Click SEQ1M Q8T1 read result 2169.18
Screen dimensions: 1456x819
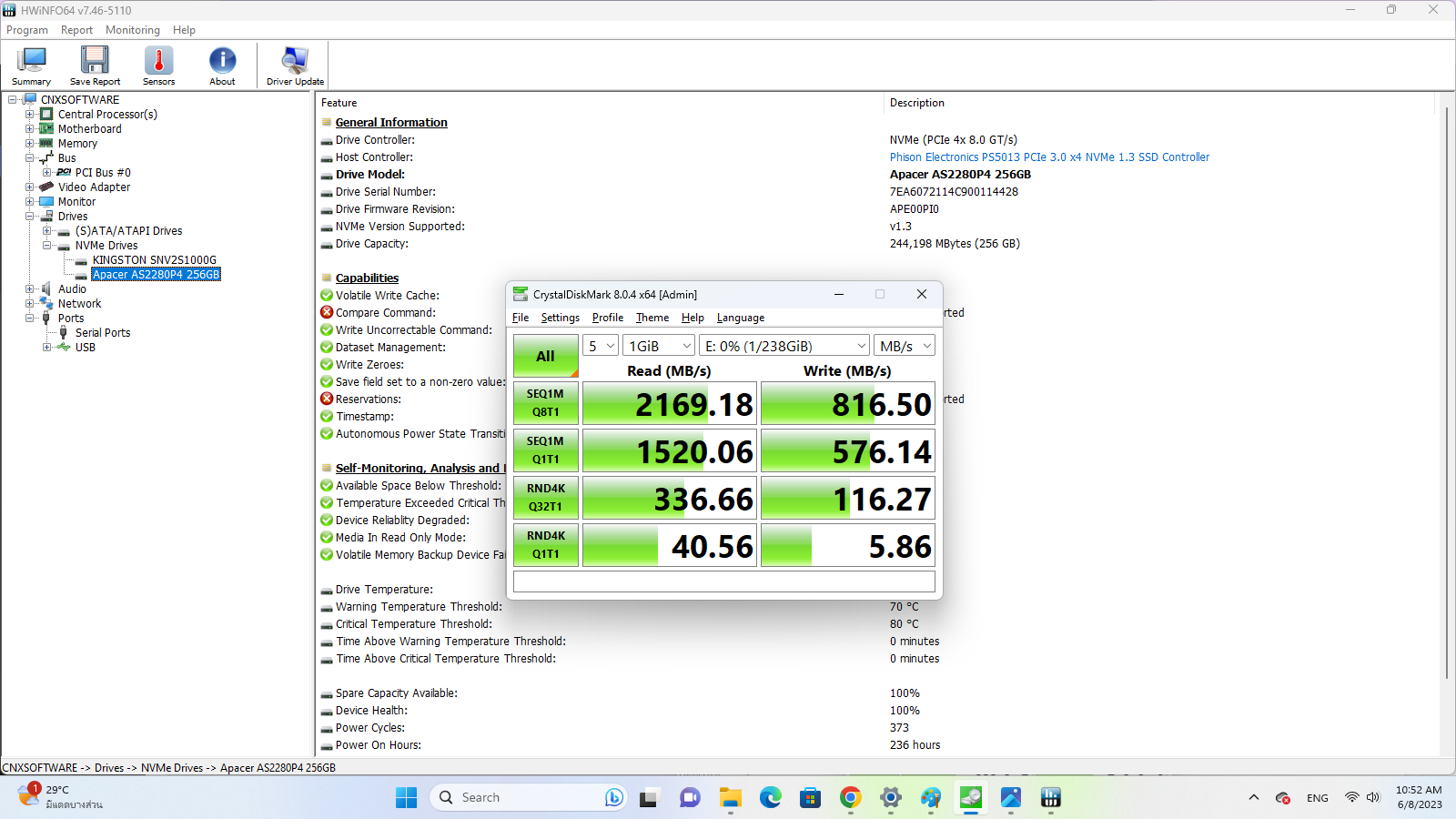point(669,403)
